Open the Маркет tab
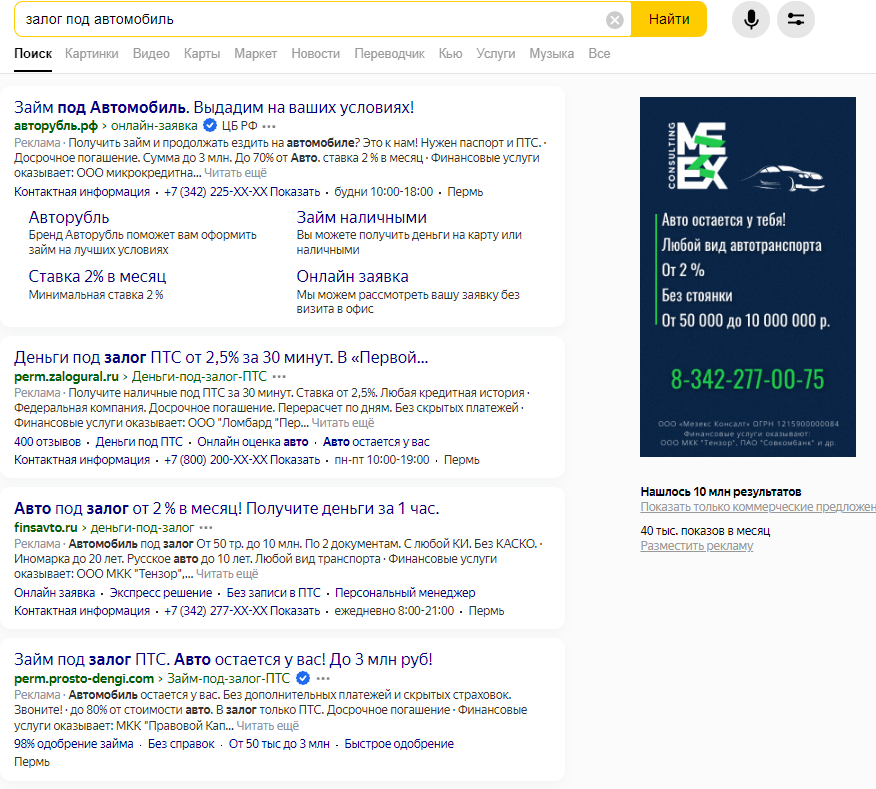This screenshot has height=789, width=876. click(x=255, y=54)
